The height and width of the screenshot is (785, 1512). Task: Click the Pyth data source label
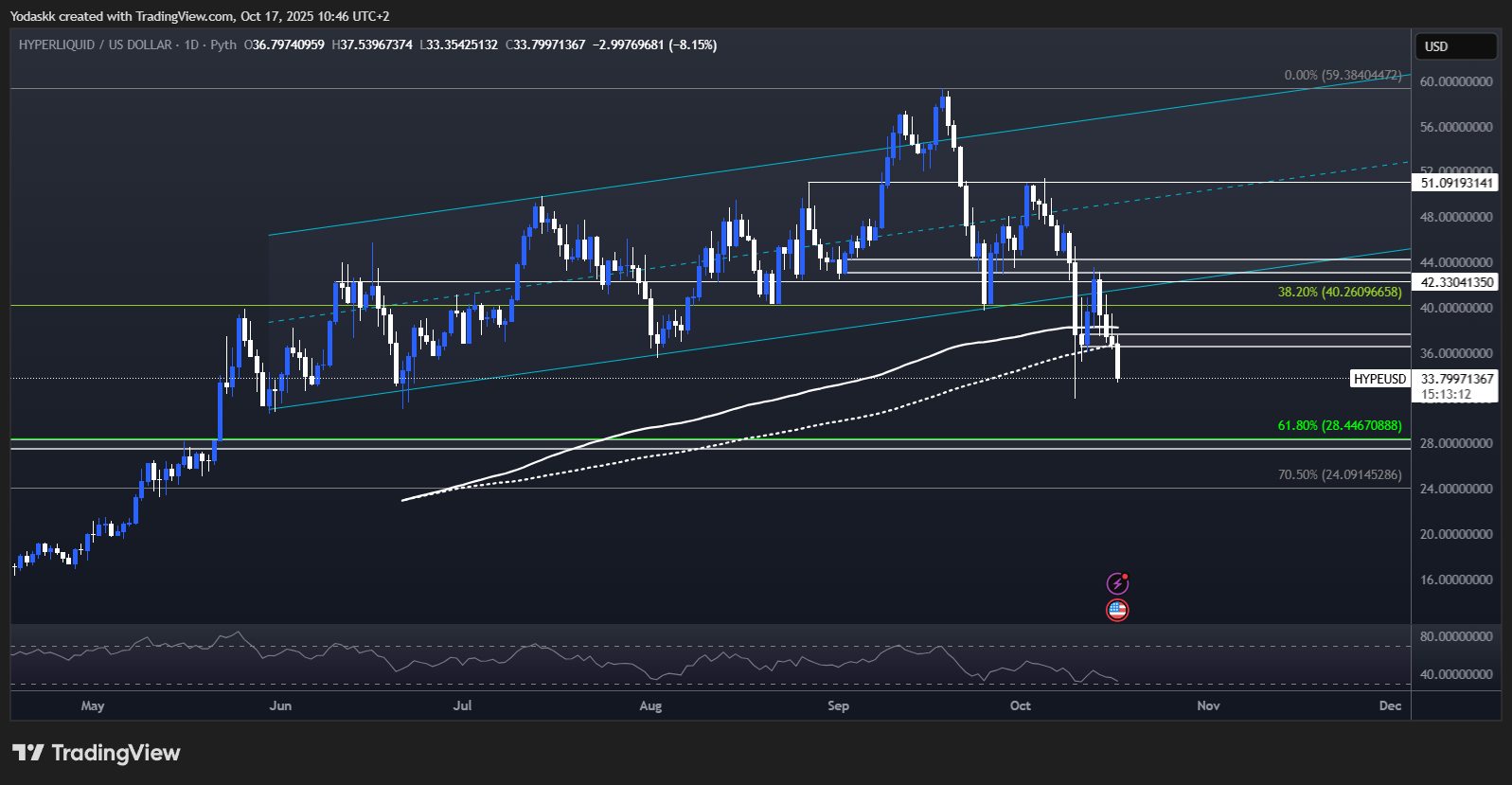click(223, 45)
